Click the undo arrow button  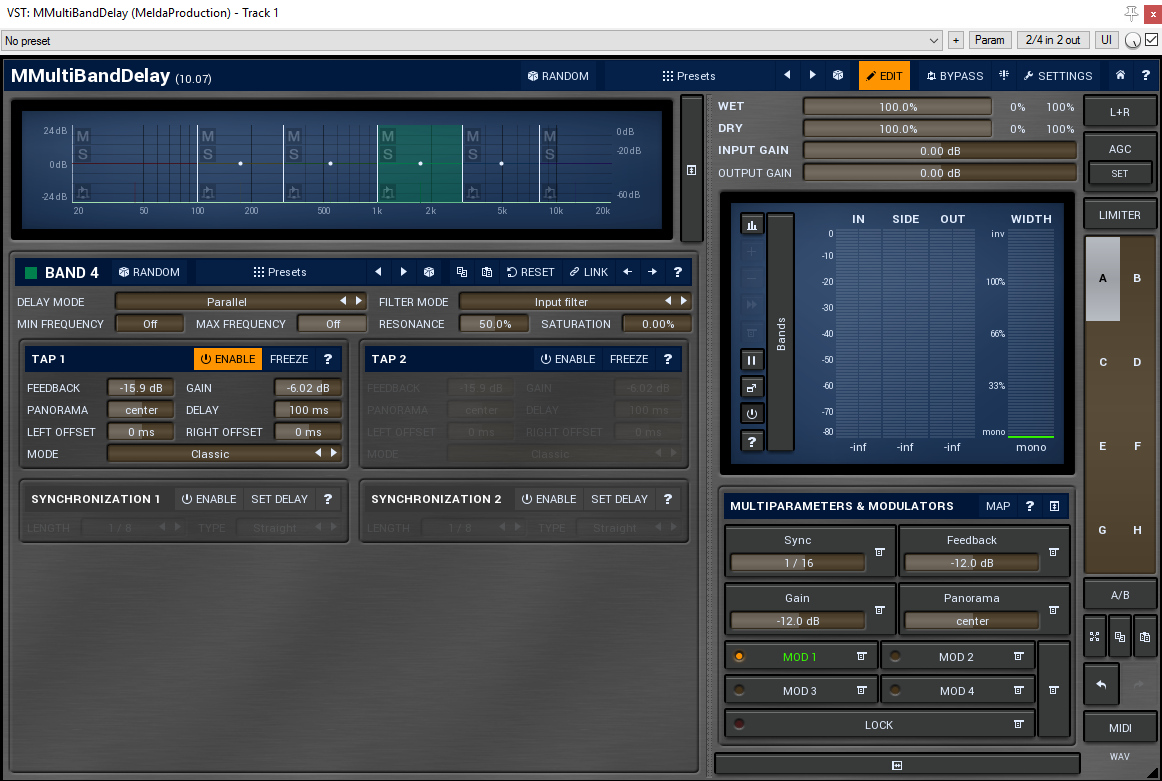[1101, 685]
